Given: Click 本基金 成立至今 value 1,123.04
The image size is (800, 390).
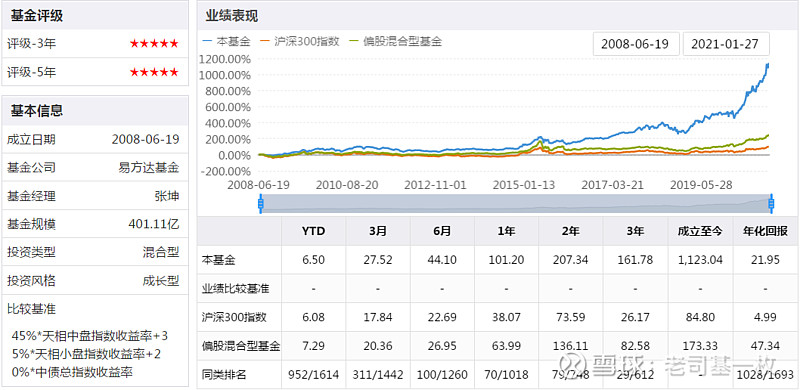Looking at the screenshot, I should [x=700, y=260].
